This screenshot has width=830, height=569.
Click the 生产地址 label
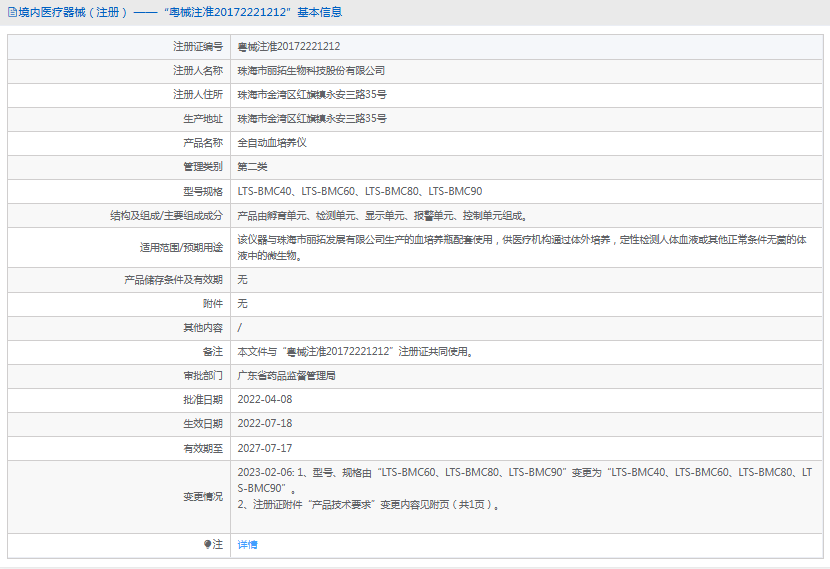click(203, 119)
